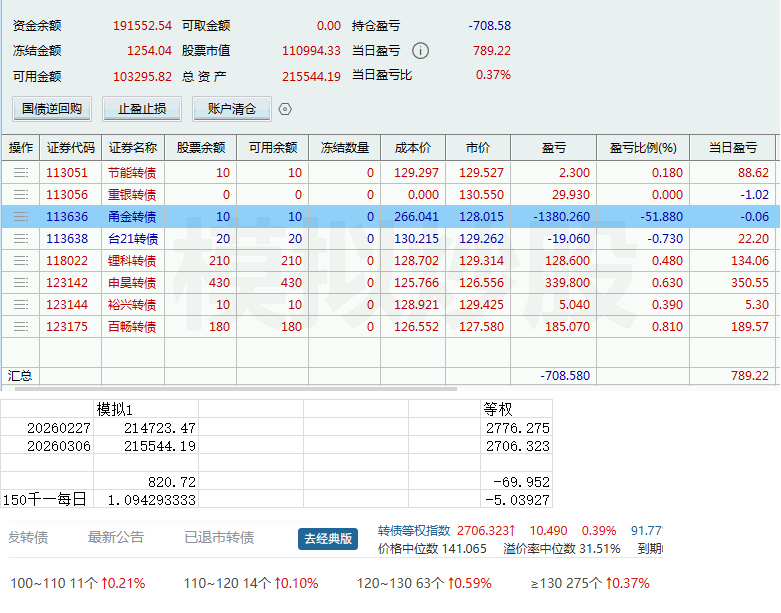
Task: Click the operation icon for 裕兴转债
Action: pyautogui.click(x=20, y=305)
